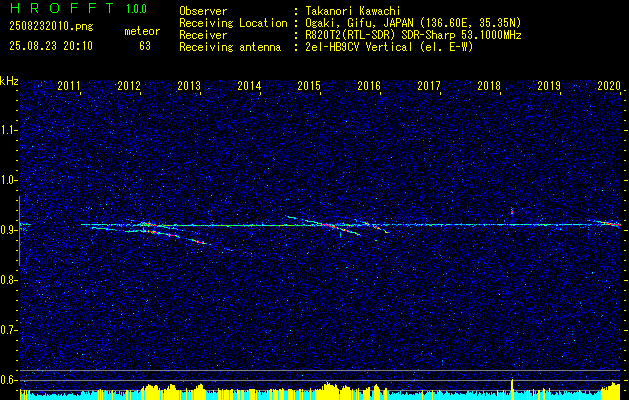Click the 2016 time axis marker
The image size is (629, 400).
(369, 85)
